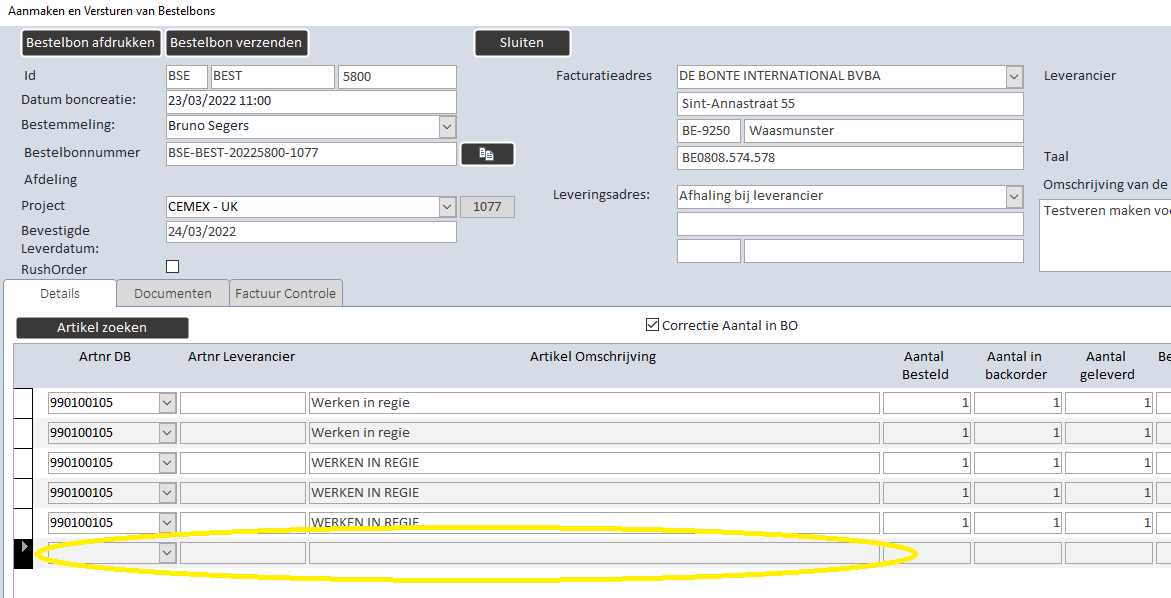Click the copy icon beside Bestelbonnummer
Image resolution: width=1171 pixels, height=598 pixels.
(x=488, y=154)
